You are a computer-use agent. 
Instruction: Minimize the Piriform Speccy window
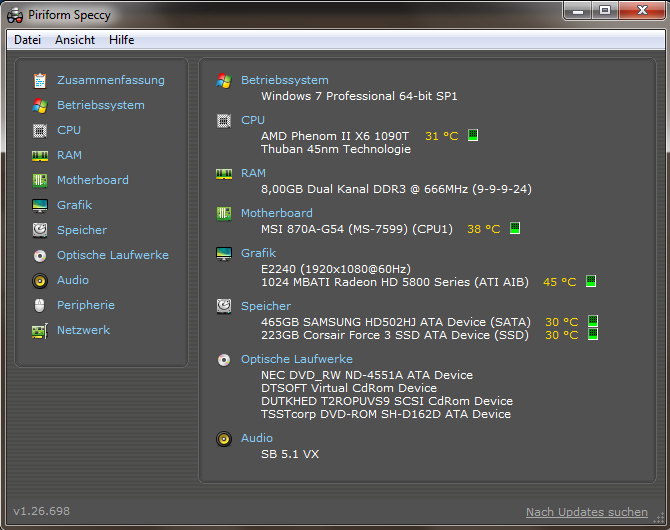pyautogui.click(x=578, y=11)
